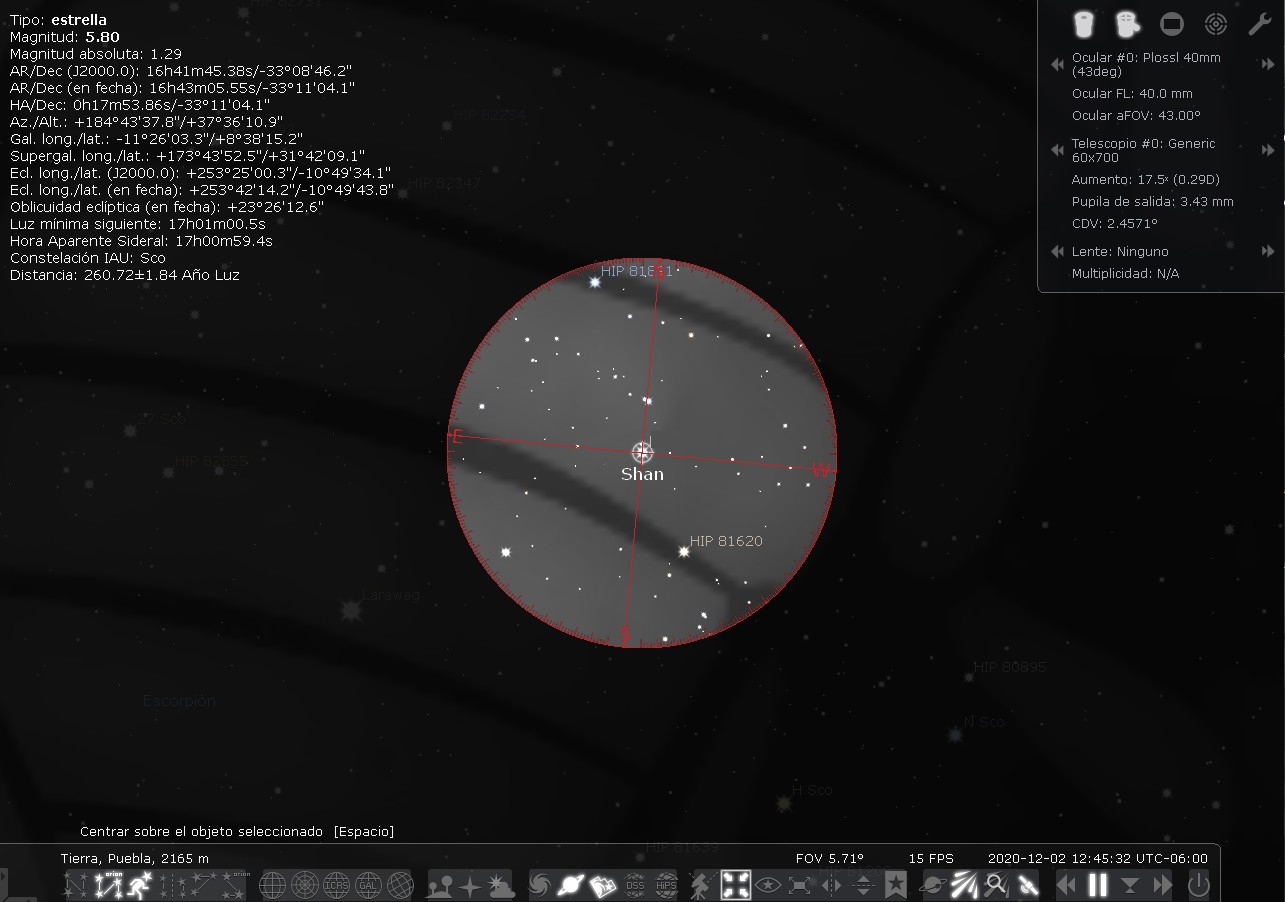Screen dimensions: 1285x902
Task: Toggle constellation art figures
Action: (141, 885)
